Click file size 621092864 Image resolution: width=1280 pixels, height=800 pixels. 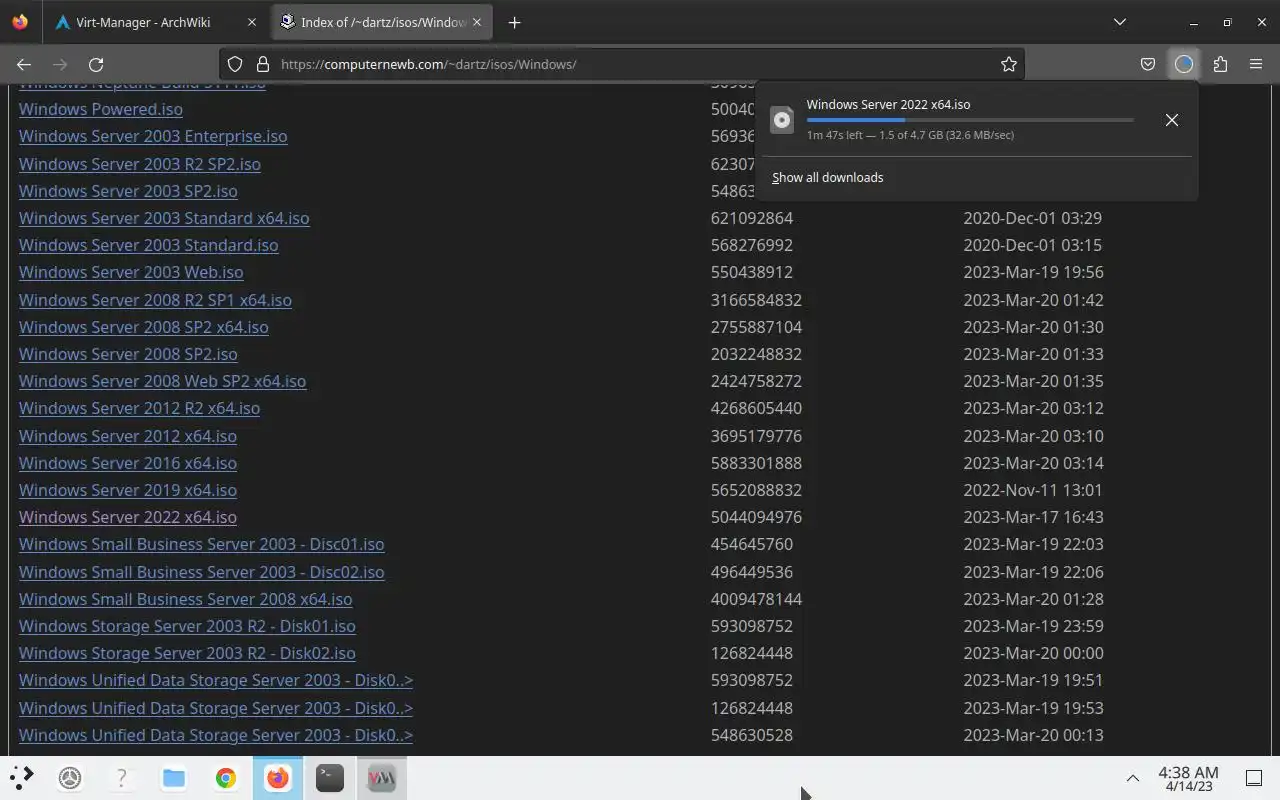752,218
